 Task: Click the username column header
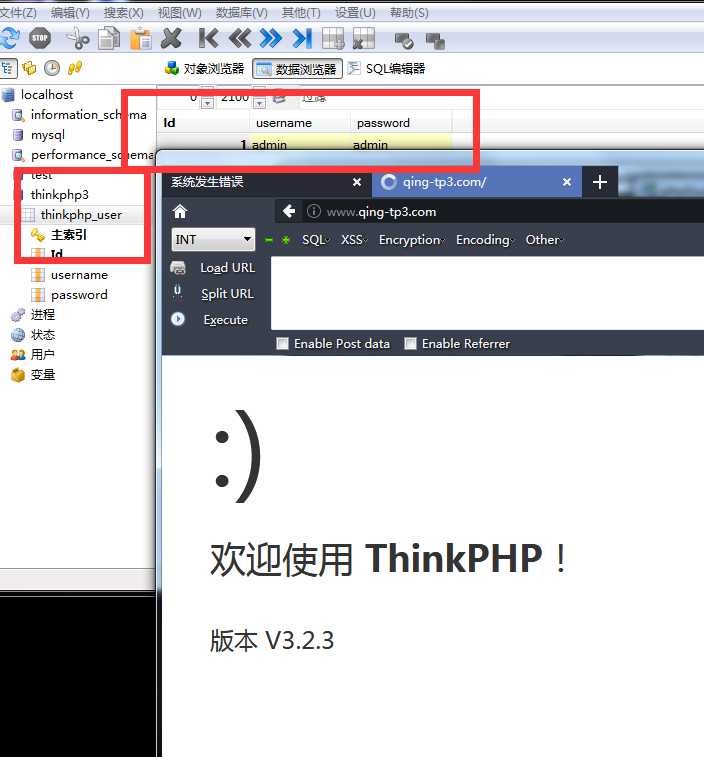(x=300, y=123)
